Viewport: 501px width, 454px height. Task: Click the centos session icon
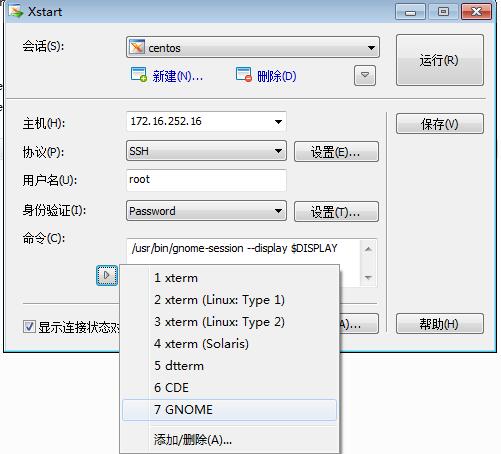137,47
